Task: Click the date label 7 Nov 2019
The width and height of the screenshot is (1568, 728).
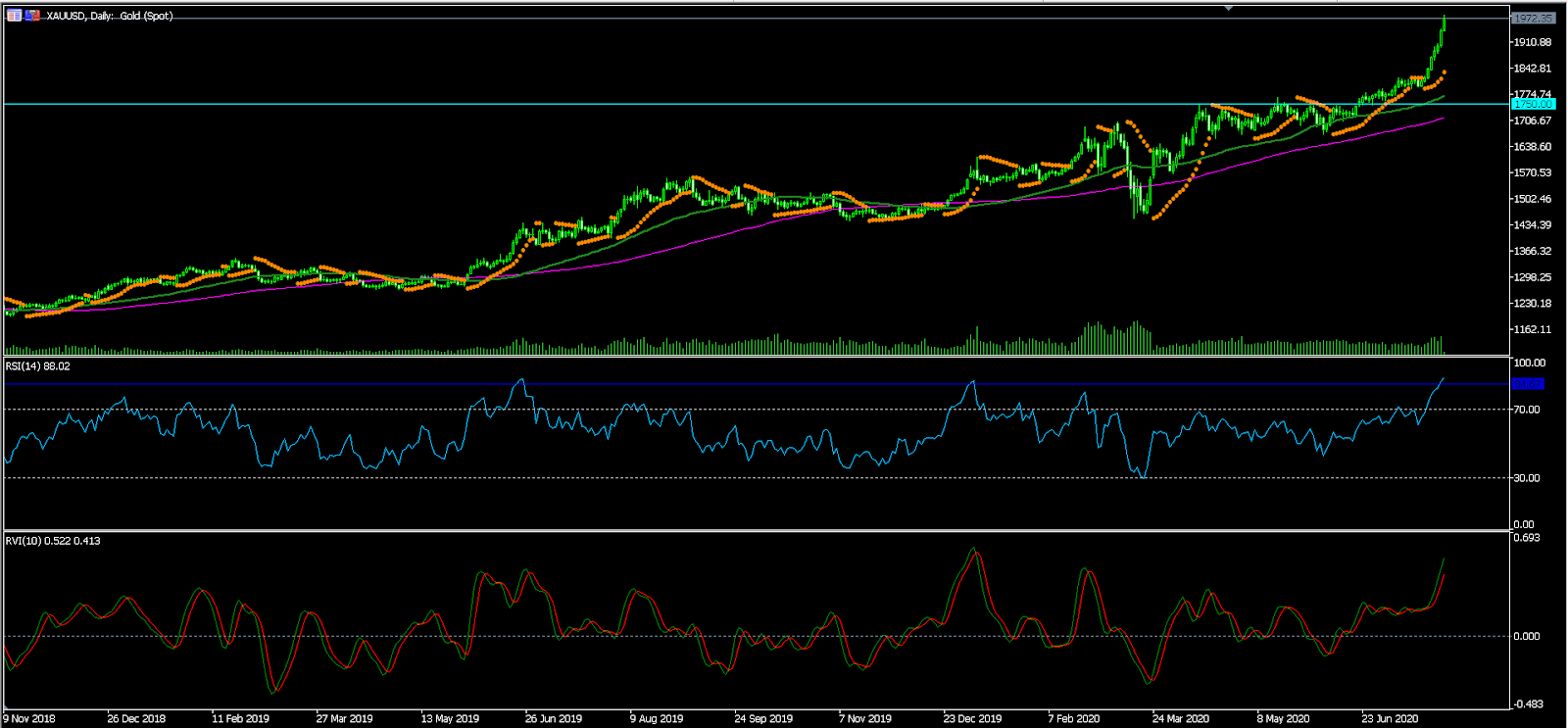Action: click(x=865, y=719)
